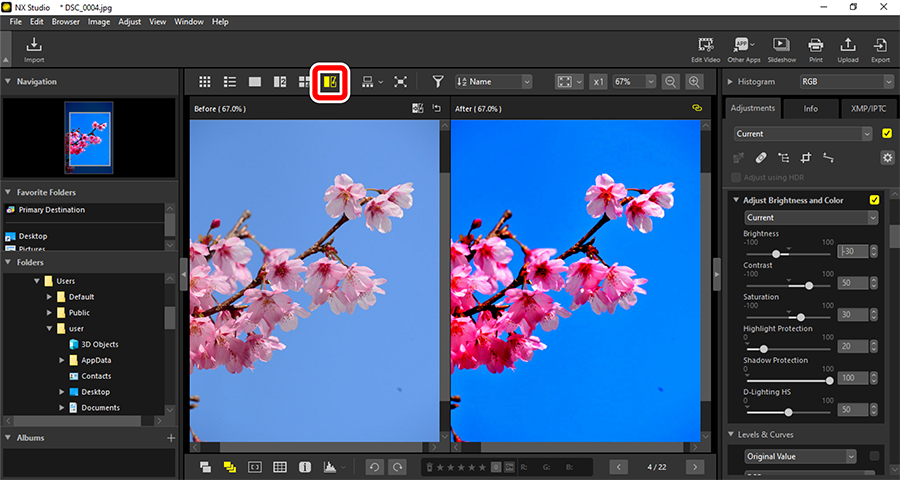Open Other Apps dropdown

[x=744, y=48]
